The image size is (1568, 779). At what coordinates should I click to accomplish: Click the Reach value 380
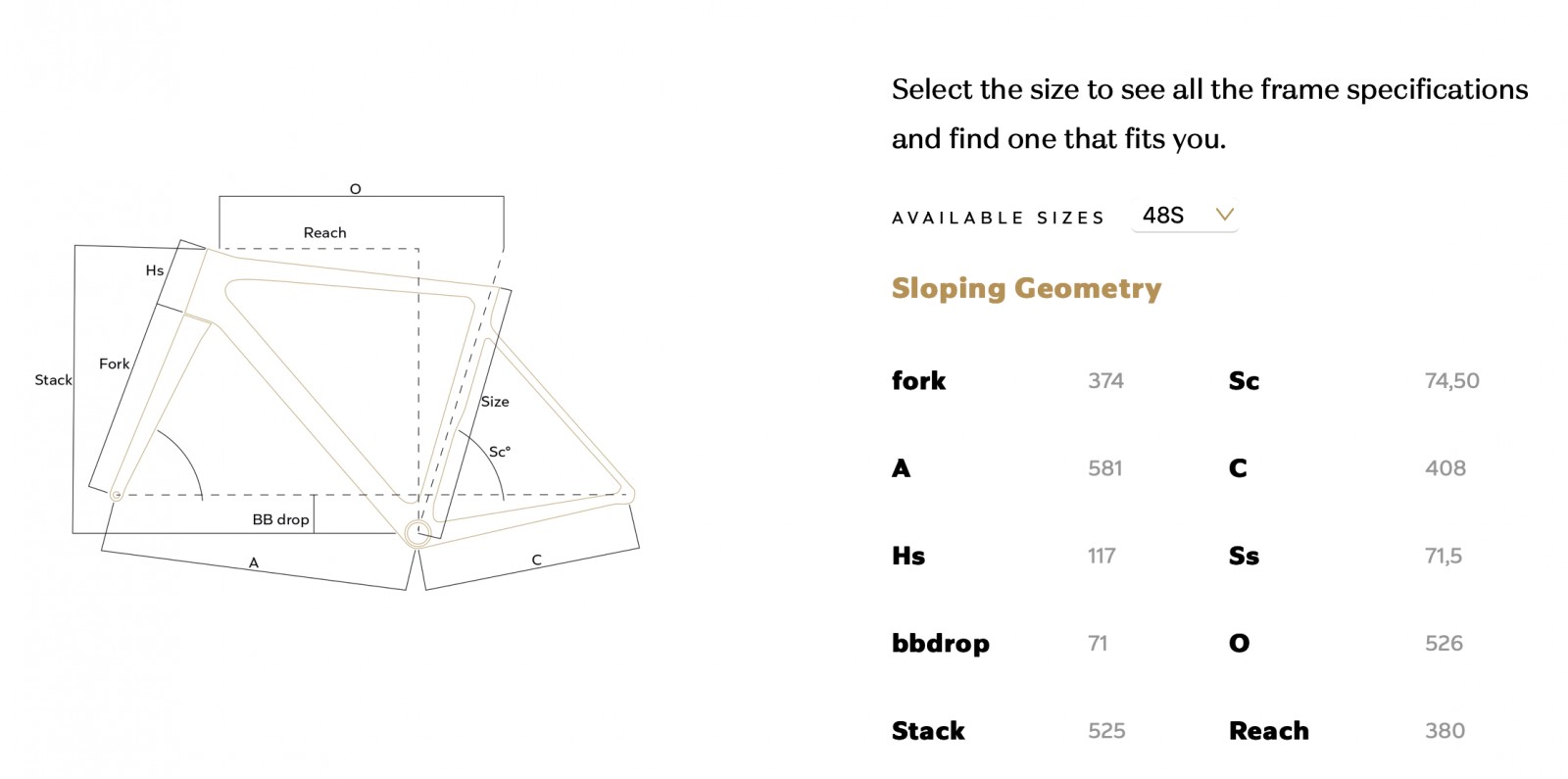1445,731
